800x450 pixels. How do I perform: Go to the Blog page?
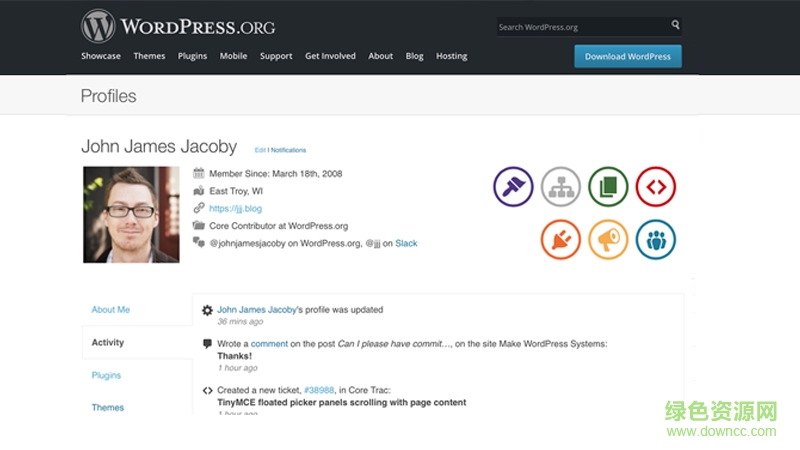click(414, 56)
